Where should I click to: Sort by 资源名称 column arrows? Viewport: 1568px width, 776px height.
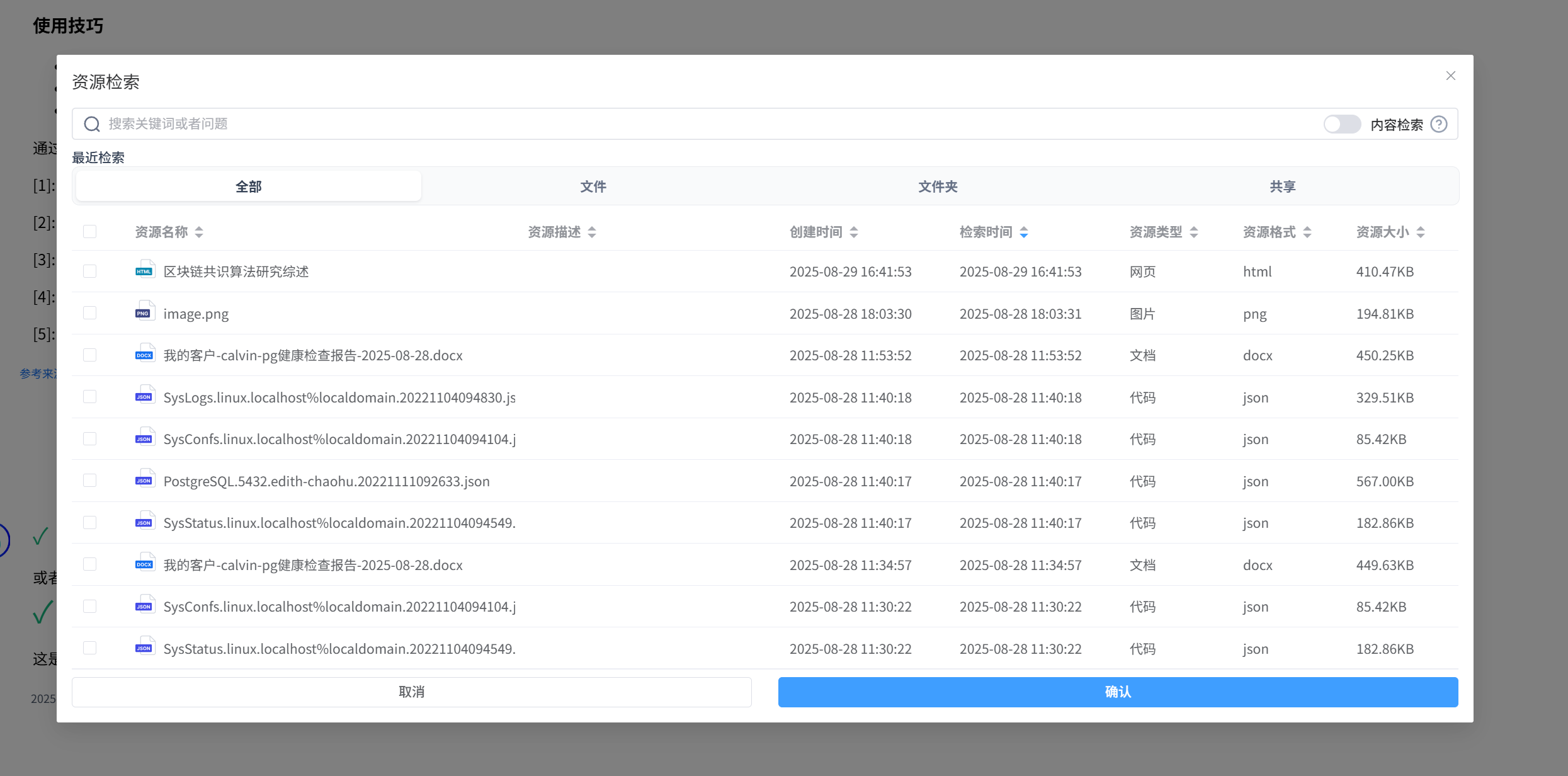click(x=199, y=232)
